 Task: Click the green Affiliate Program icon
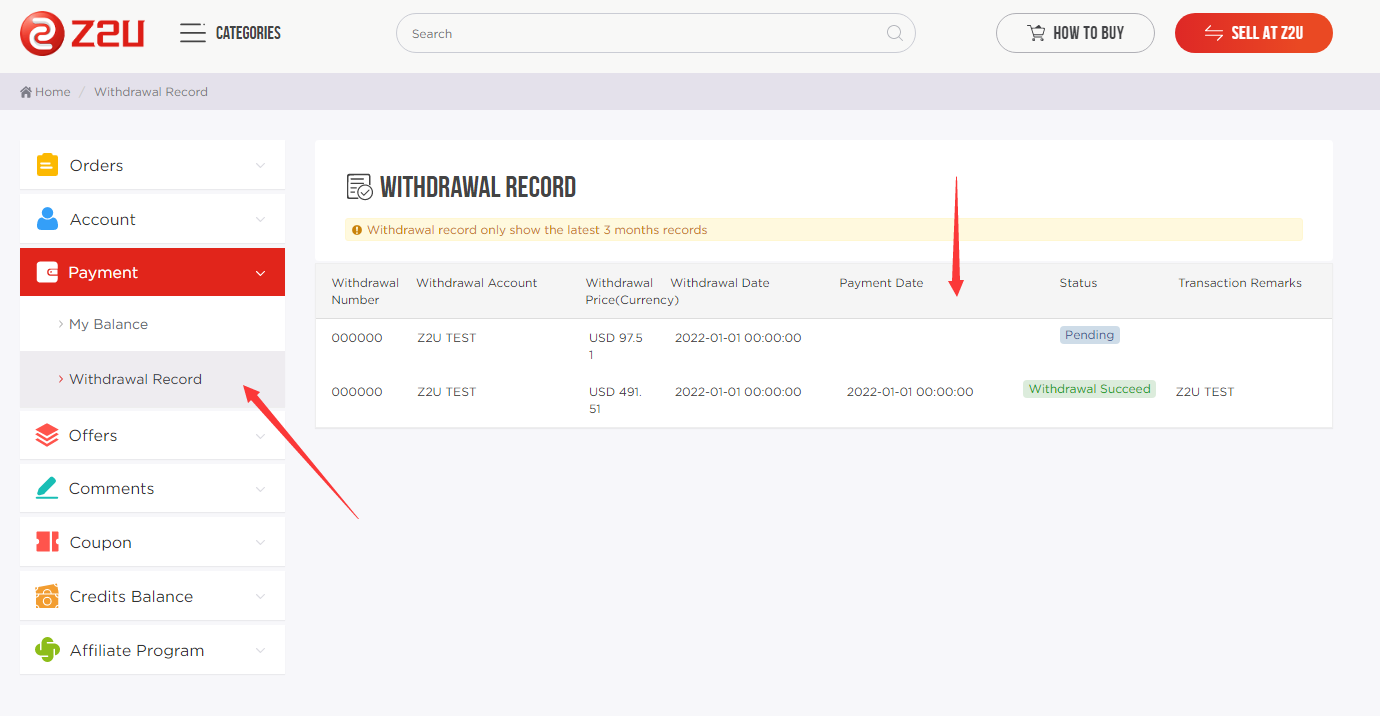(x=47, y=650)
